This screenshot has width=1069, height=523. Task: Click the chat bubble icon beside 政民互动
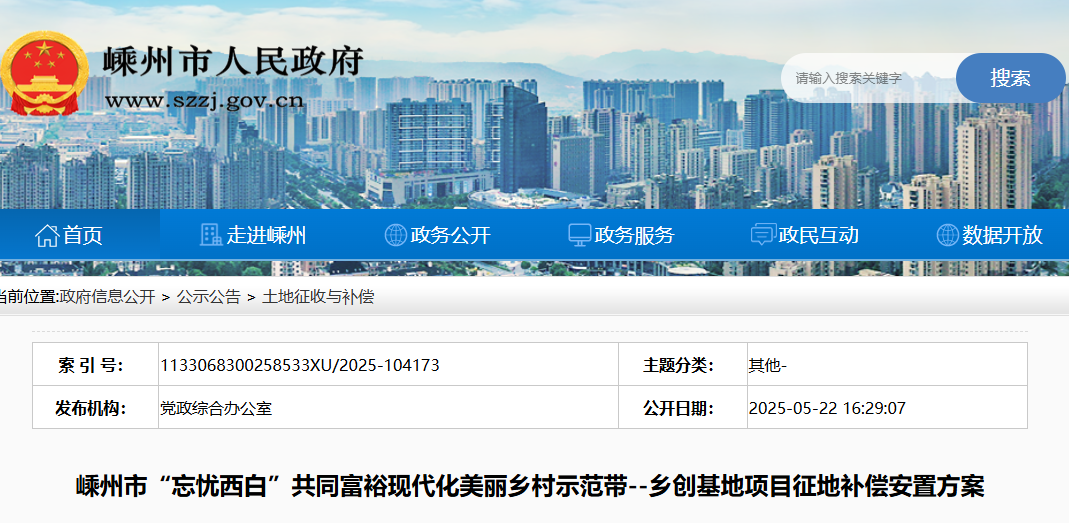(763, 235)
